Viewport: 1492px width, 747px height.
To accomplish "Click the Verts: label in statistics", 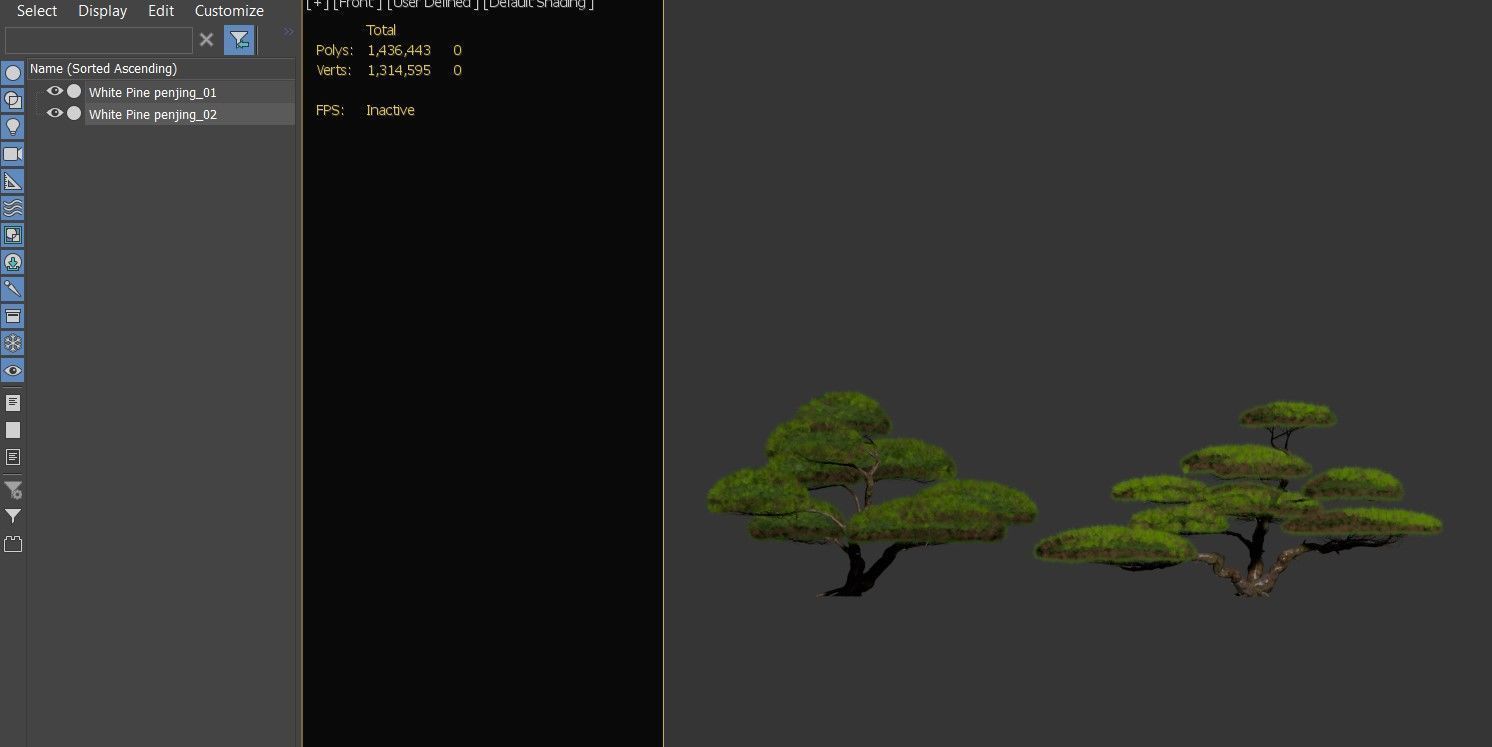I will click(333, 70).
